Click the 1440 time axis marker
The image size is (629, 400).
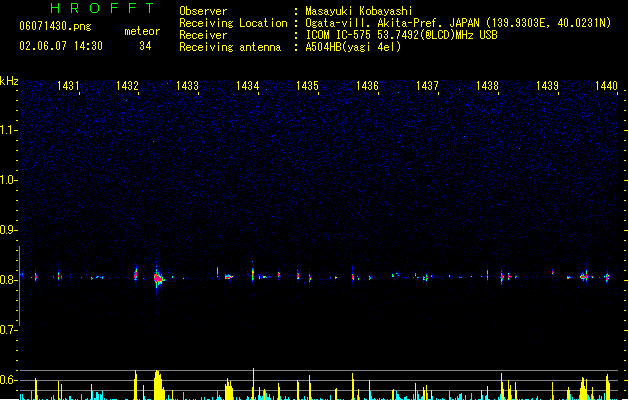pos(606,86)
